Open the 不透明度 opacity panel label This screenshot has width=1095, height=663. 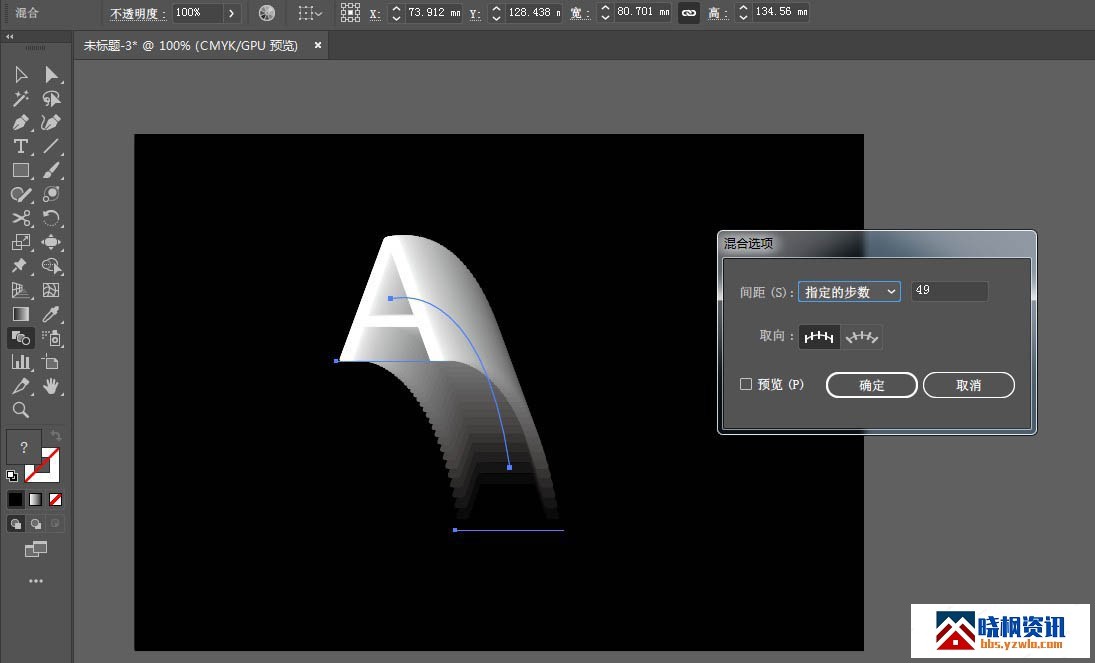coord(138,14)
